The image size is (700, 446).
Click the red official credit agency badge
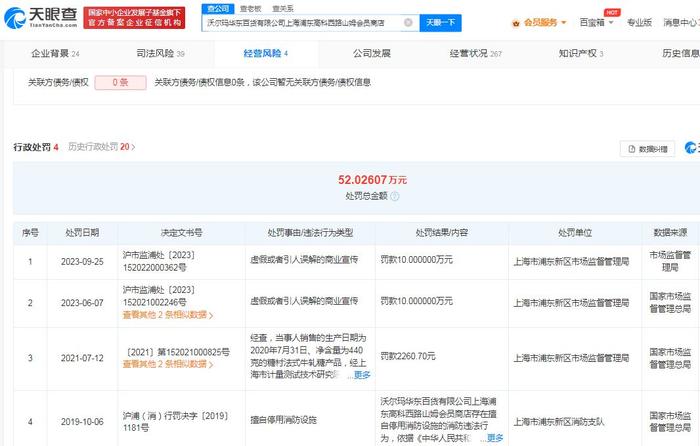coord(134,18)
